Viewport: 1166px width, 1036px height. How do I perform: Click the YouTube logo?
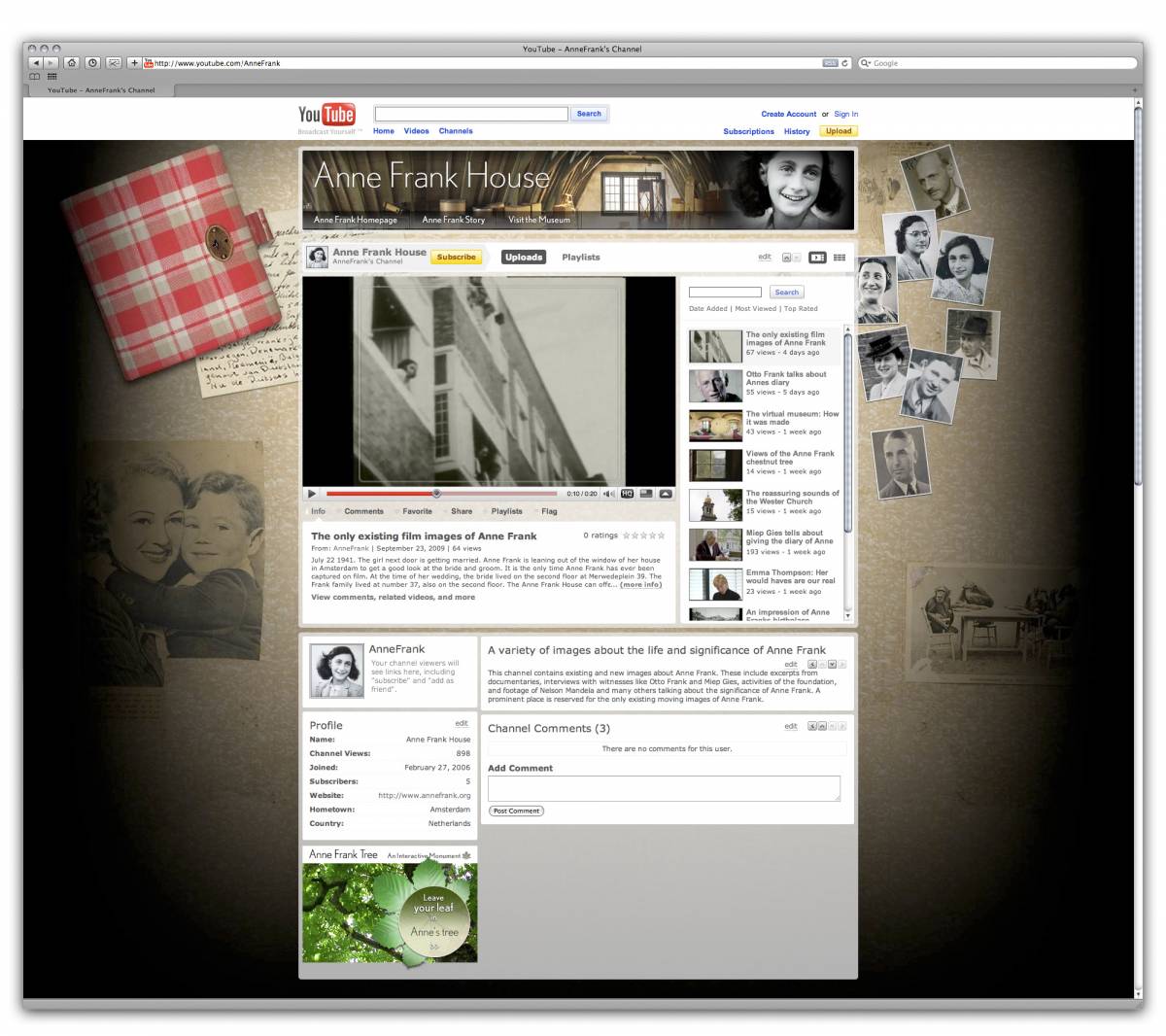[326, 115]
